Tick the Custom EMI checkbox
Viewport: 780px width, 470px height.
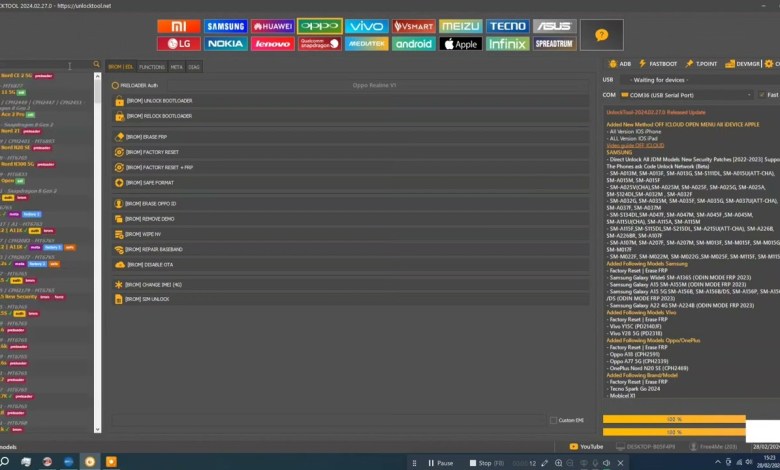tap(553, 420)
